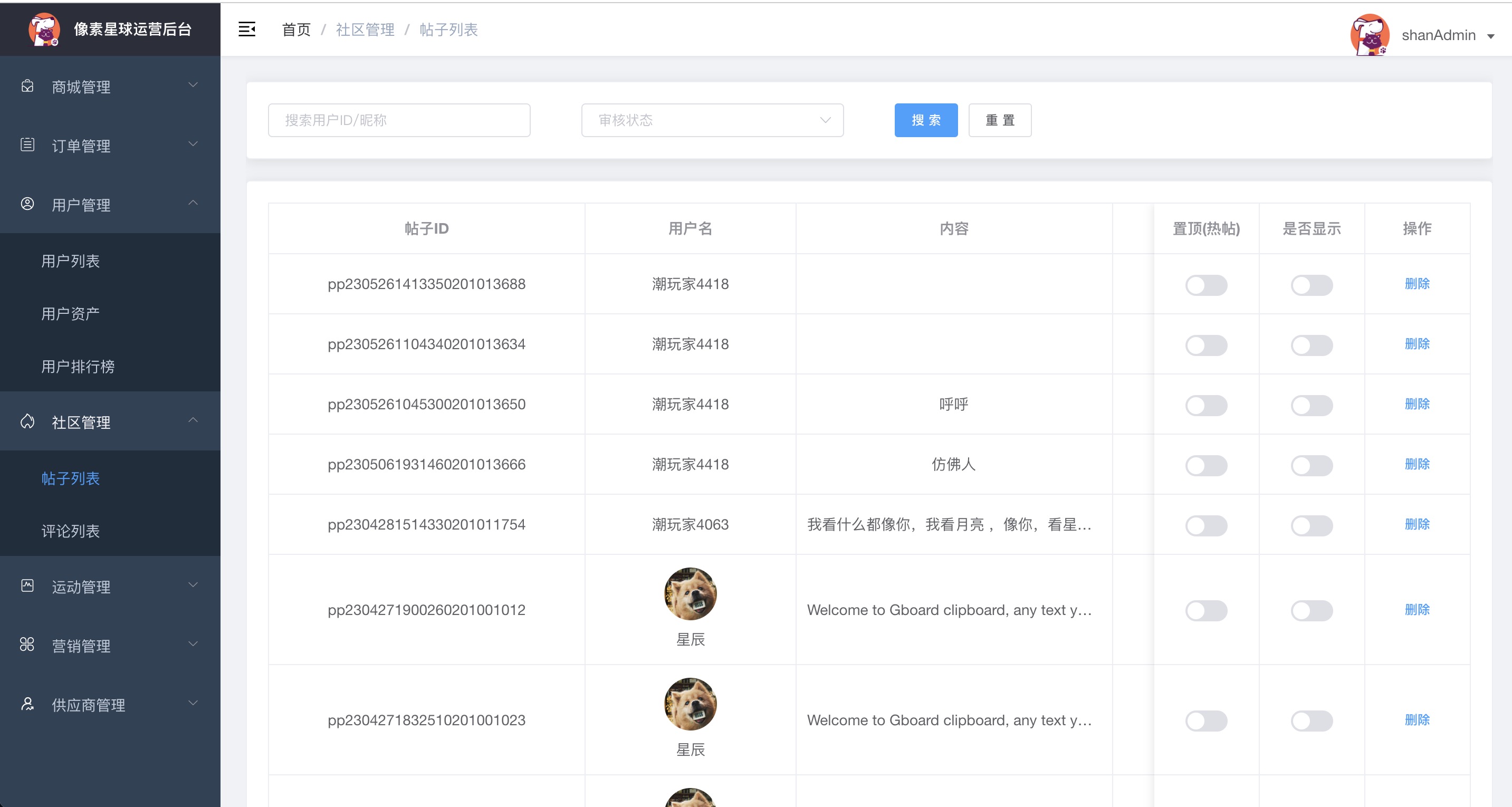Expand the 供应商管理 menu chevron
Viewport: 1512px width, 807px height.
coord(193,703)
